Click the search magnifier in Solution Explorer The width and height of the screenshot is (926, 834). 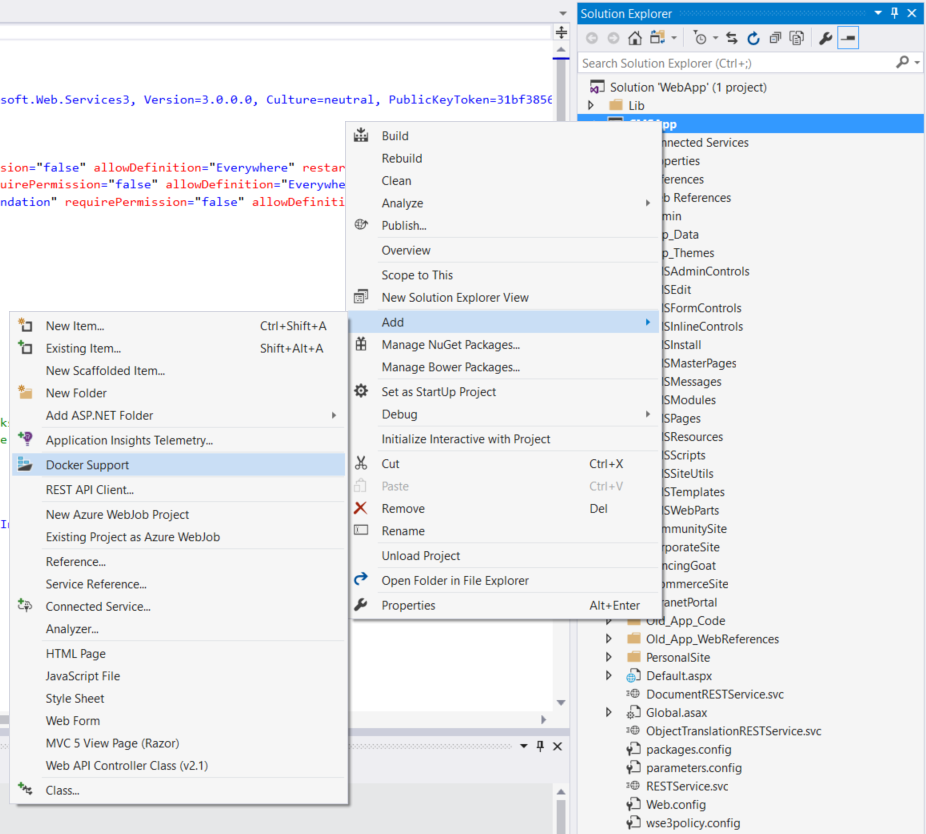[902, 61]
